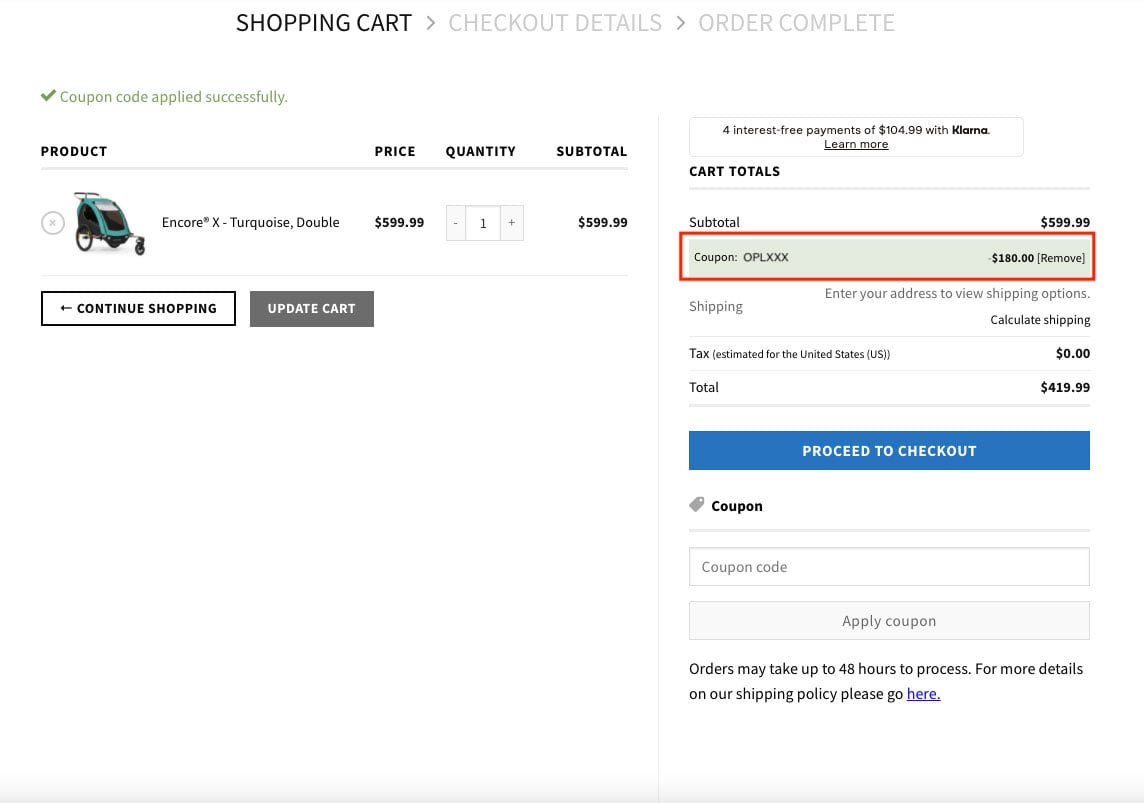Viewport: 1144px width, 803px height.
Task: Click the coupon discount amount -$180.00
Action: click(x=1011, y=258)
